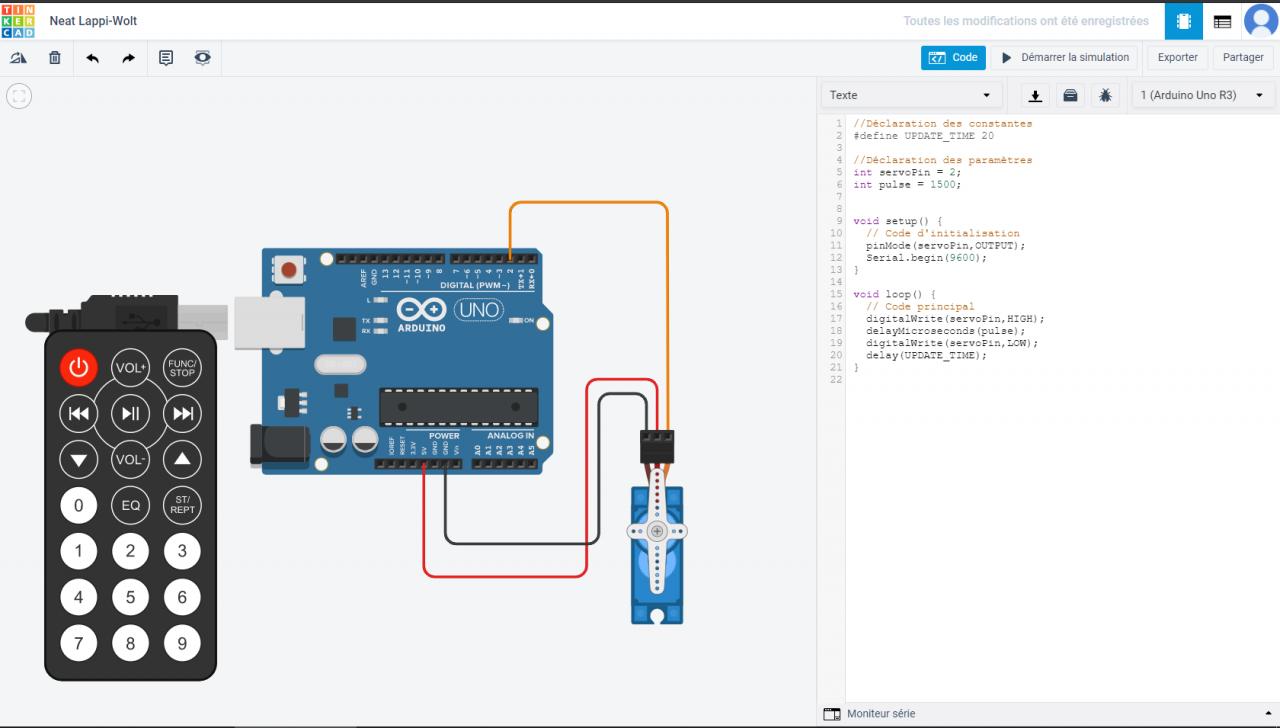The image size is (1280, 728).
Task: Open the libraries drawer icon
Action: pyautogui.click(x=1070, y=96)
